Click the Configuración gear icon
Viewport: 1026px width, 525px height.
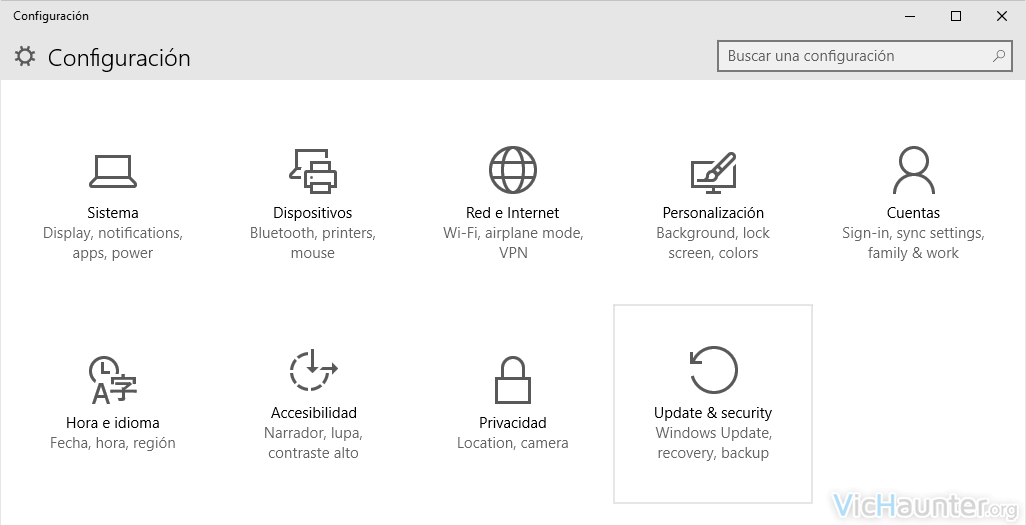[25, 56]
